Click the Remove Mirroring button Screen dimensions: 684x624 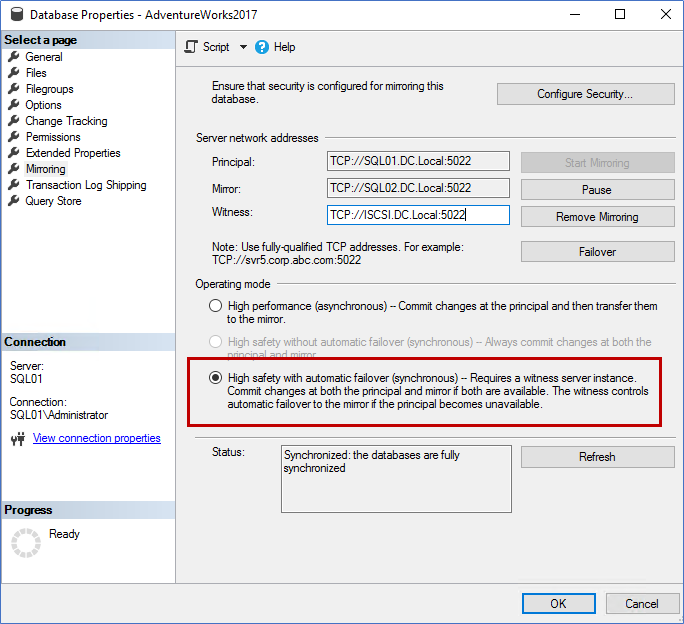[597, 217]
